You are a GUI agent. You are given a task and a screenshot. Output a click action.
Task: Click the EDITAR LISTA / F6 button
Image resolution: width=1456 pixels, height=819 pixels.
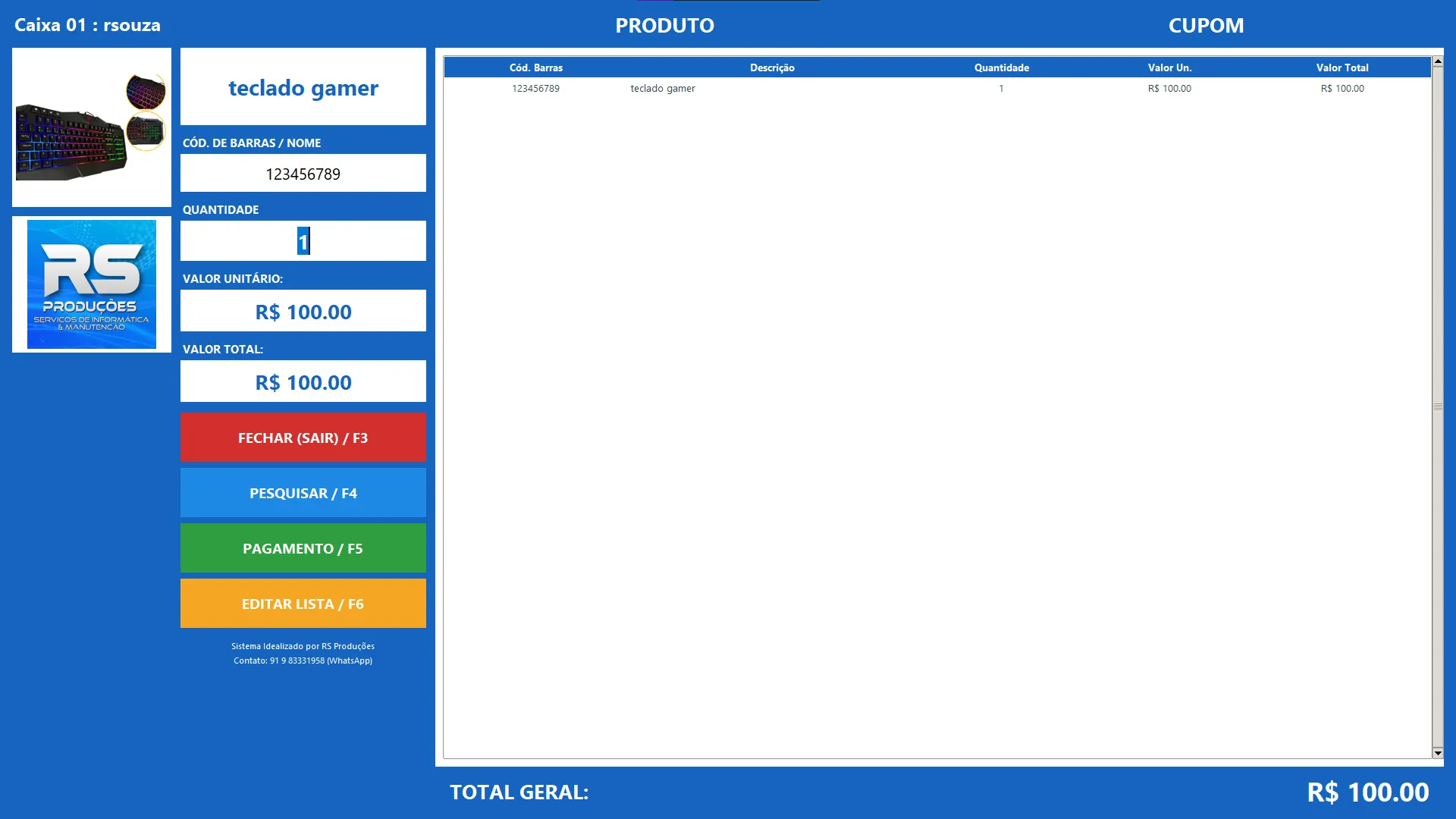(303, 604)
